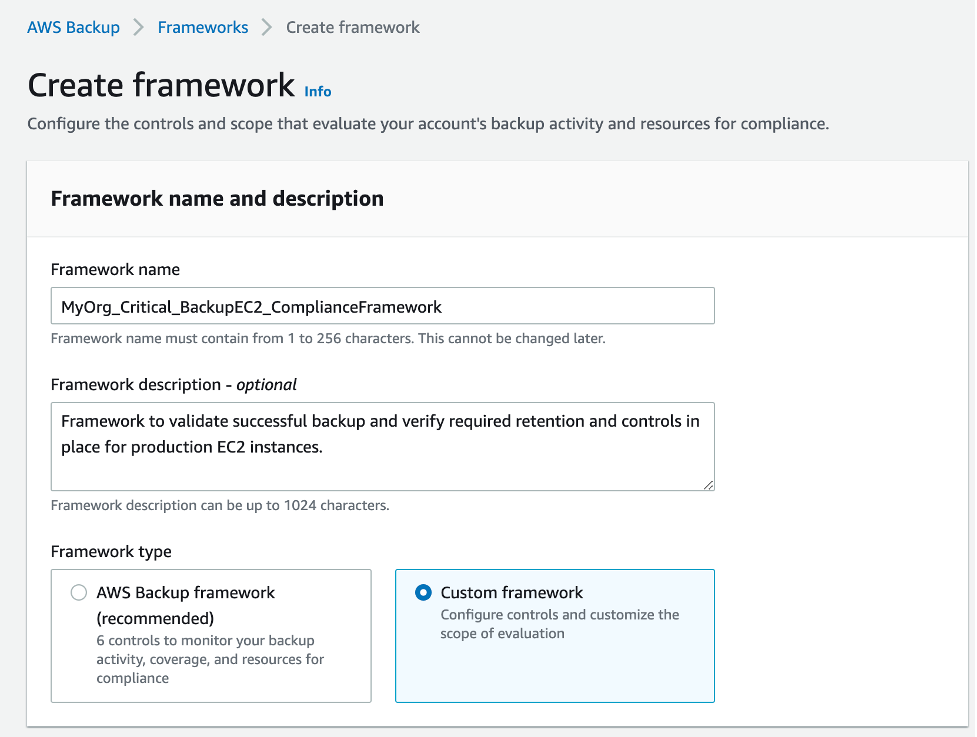Image resolution: width=977 pixels, height=737 pixels.
Task: Click the AWS Backup framework card
Action: click(x=210, y=636)
